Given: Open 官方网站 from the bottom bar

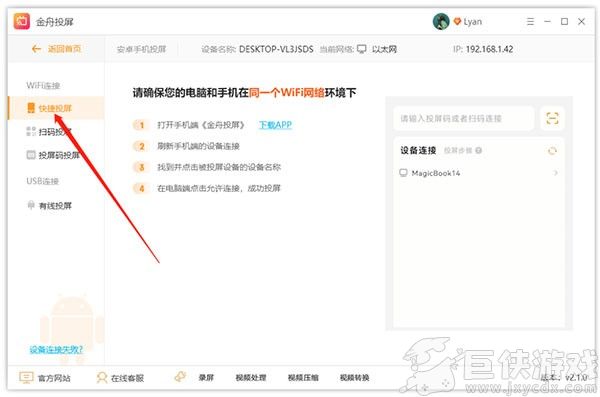Looking at the screenshot, I should [45, 378].
